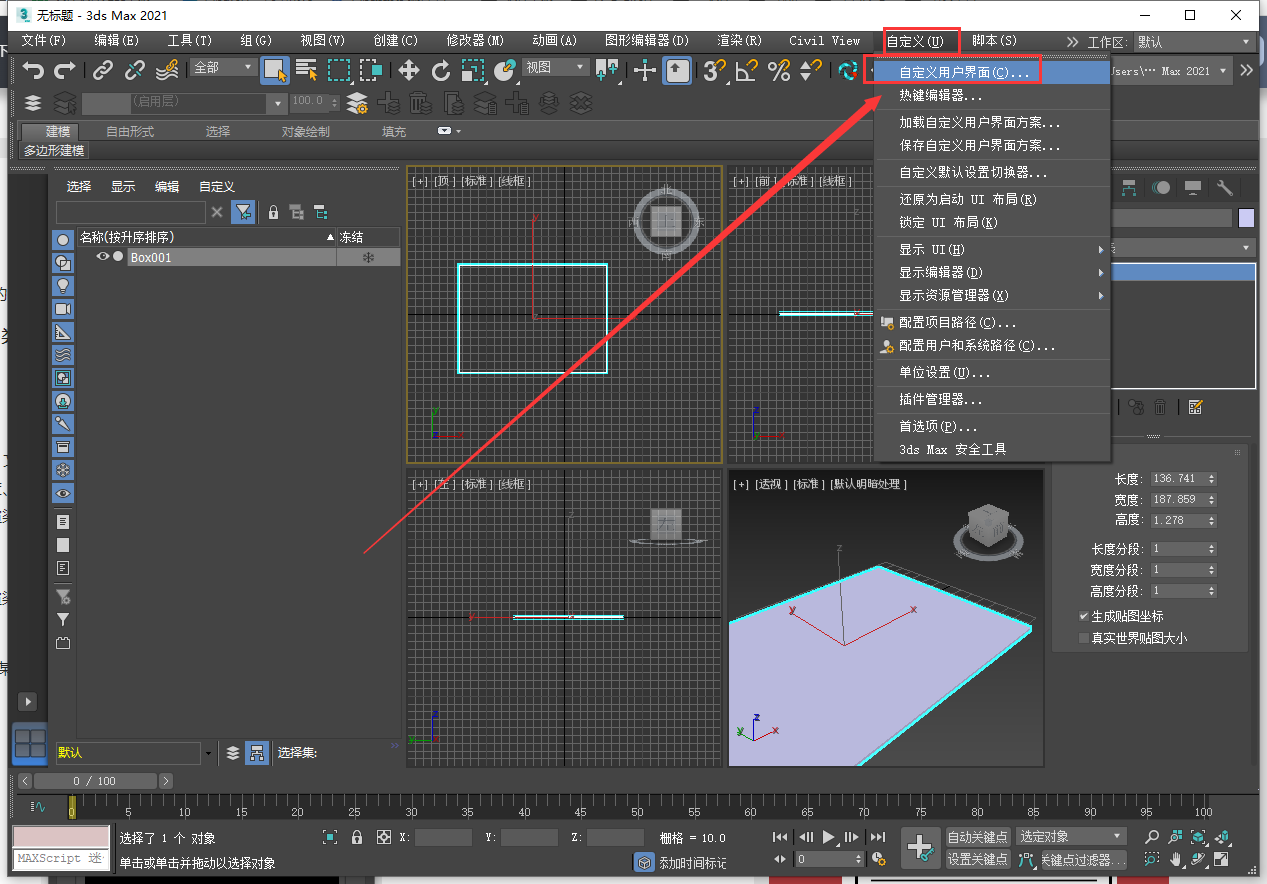Viewport: 1267px width, 884px height.
Task: Toggle Box001 eye visibility icon
Action: click(x=102, y=257)
